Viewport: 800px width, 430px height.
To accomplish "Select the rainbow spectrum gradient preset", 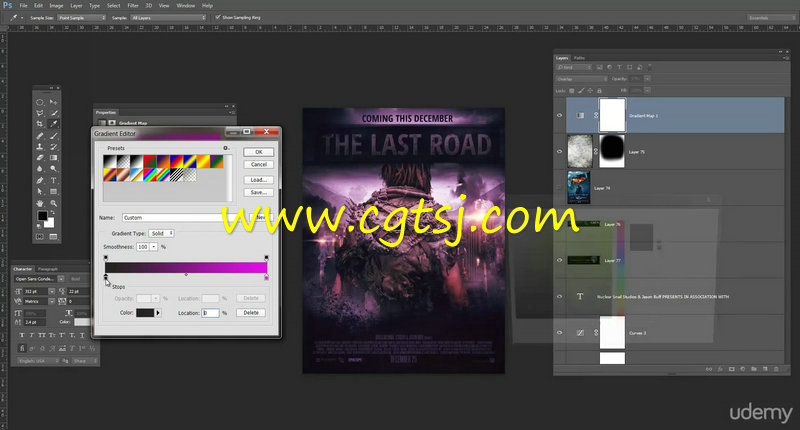I will [x=149, y=175].
